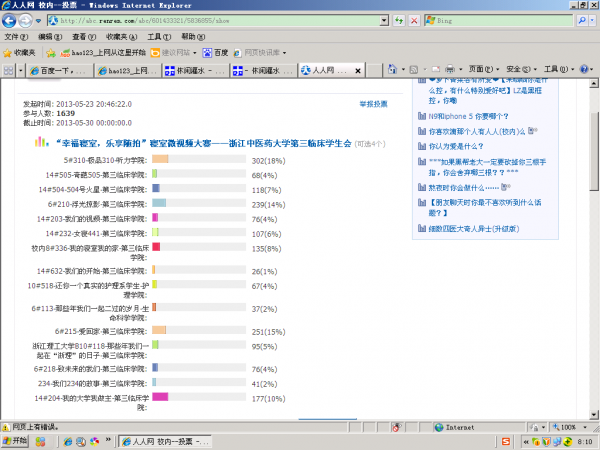Screen dimensions: 600x450
Task: Close the 人人网 tab
Action: (358, 71)
